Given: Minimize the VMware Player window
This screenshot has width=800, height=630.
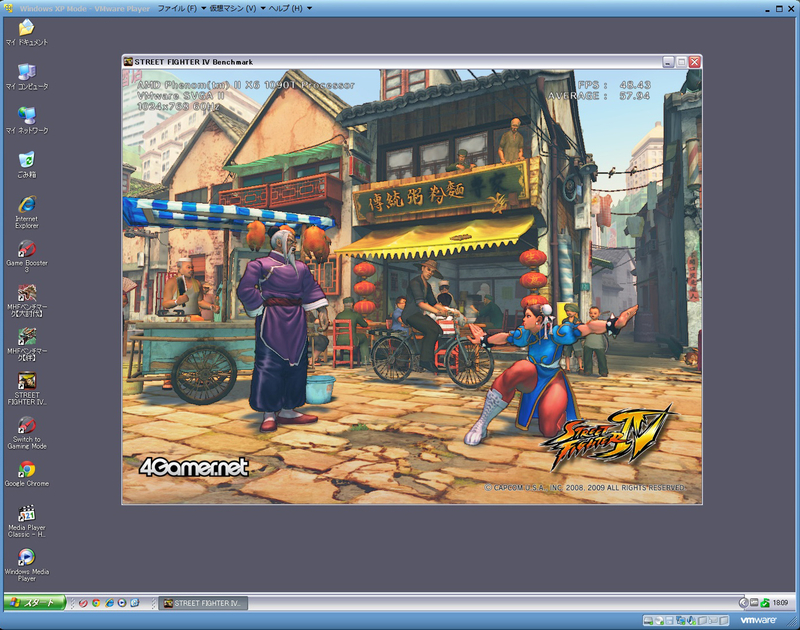Looking at the screenshot, I should (x=767, y=9).
